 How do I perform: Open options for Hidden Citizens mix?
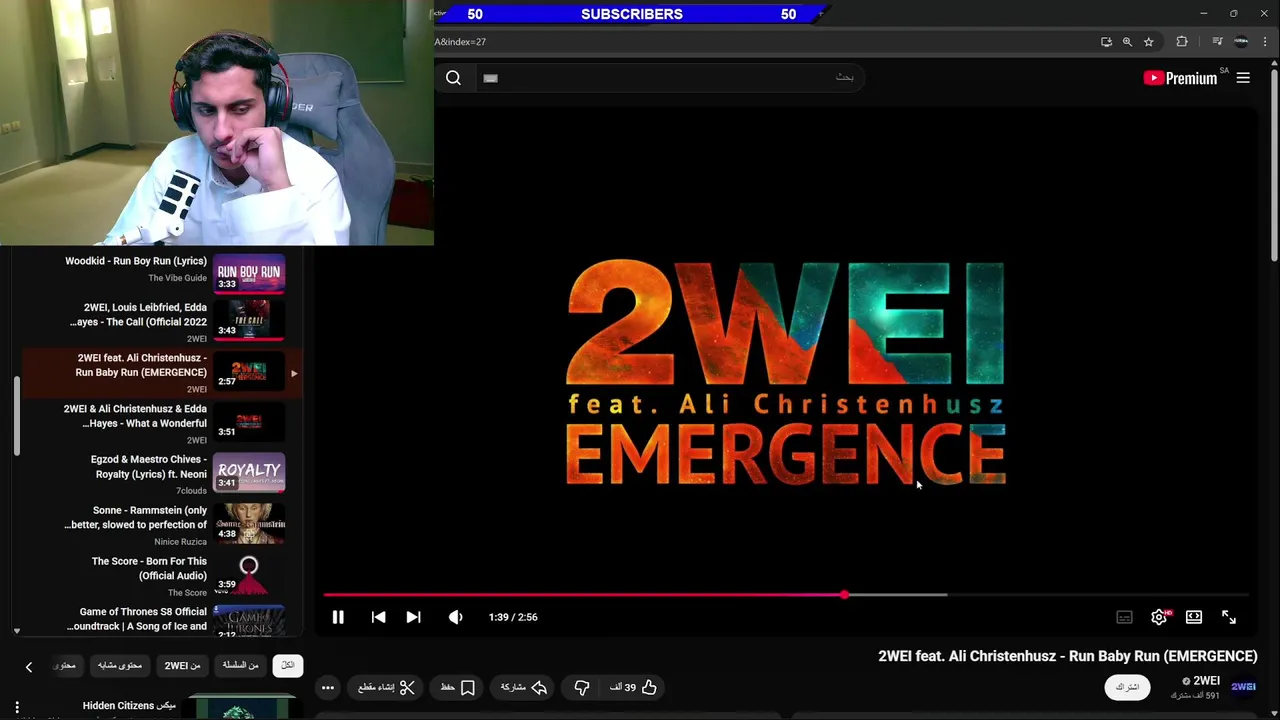(x=17, y=707)
